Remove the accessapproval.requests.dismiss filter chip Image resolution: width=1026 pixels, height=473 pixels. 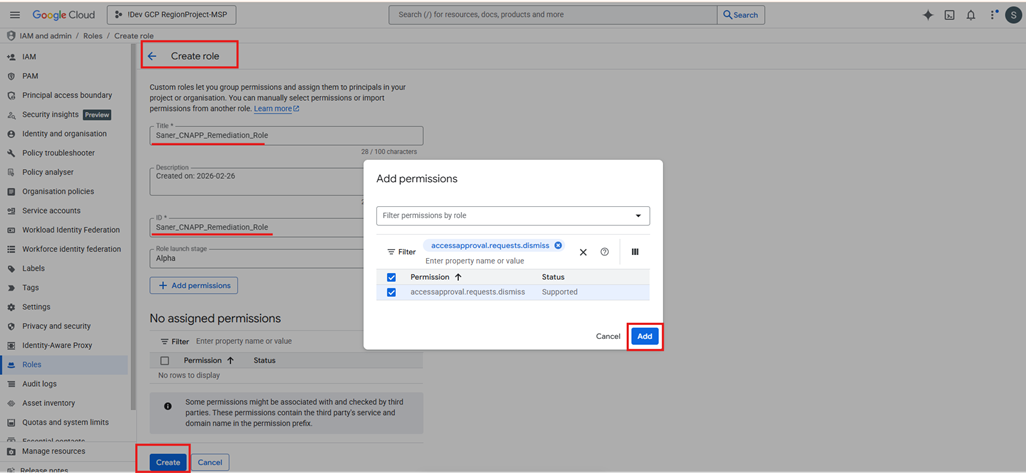pyautogui.click(x=558, y=245)
